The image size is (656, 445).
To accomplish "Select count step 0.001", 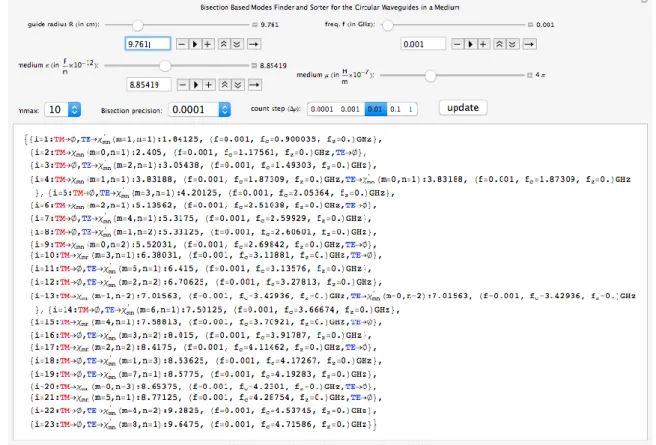I will pos(350,109).
